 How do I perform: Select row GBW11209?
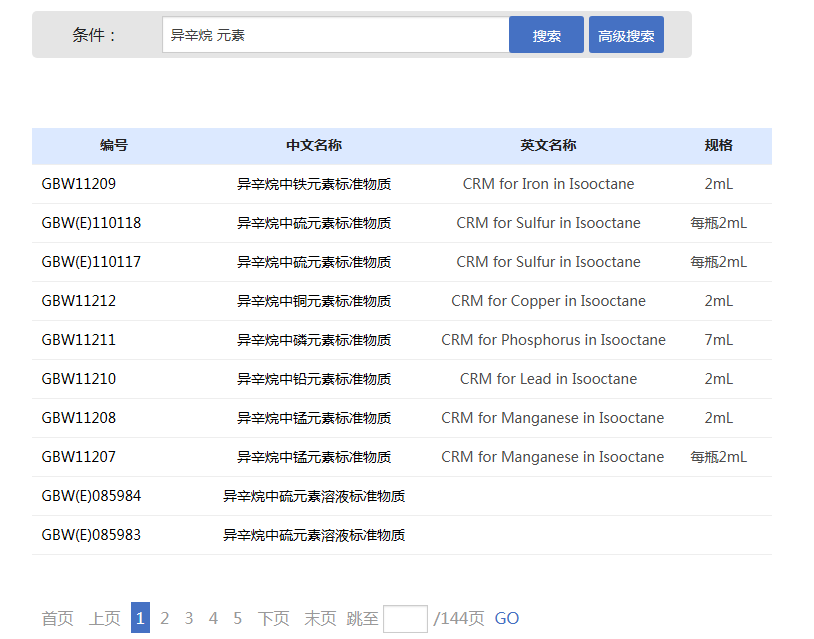[402, 184]
